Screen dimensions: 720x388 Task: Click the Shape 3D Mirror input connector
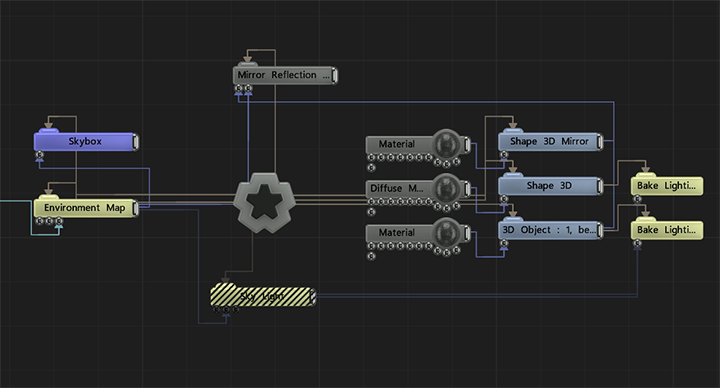click(x=504, y=155)
